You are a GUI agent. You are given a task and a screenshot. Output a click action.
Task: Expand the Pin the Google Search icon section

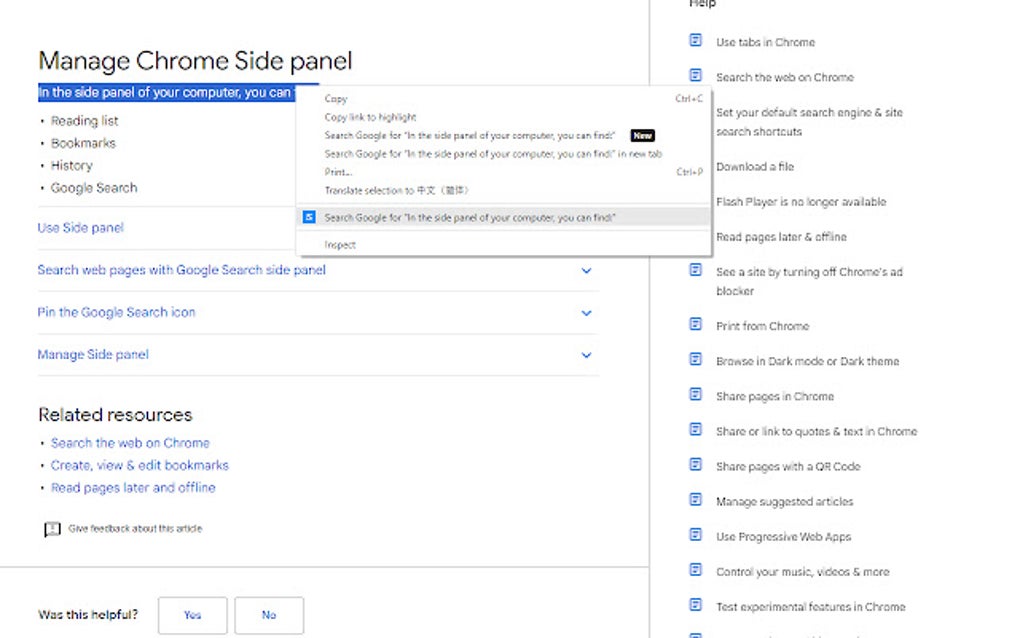586,313
